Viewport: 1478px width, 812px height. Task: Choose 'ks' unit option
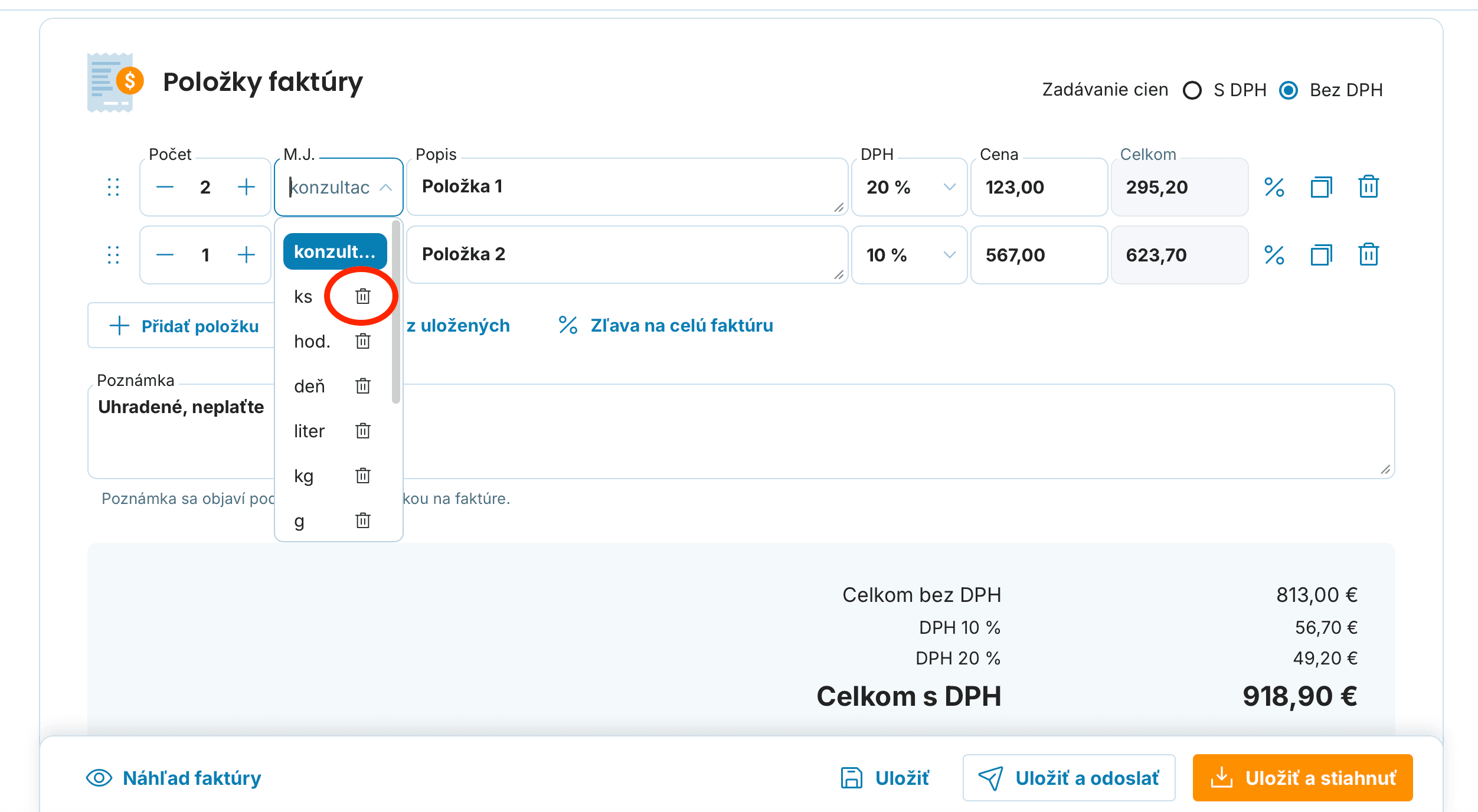point(303,296)
